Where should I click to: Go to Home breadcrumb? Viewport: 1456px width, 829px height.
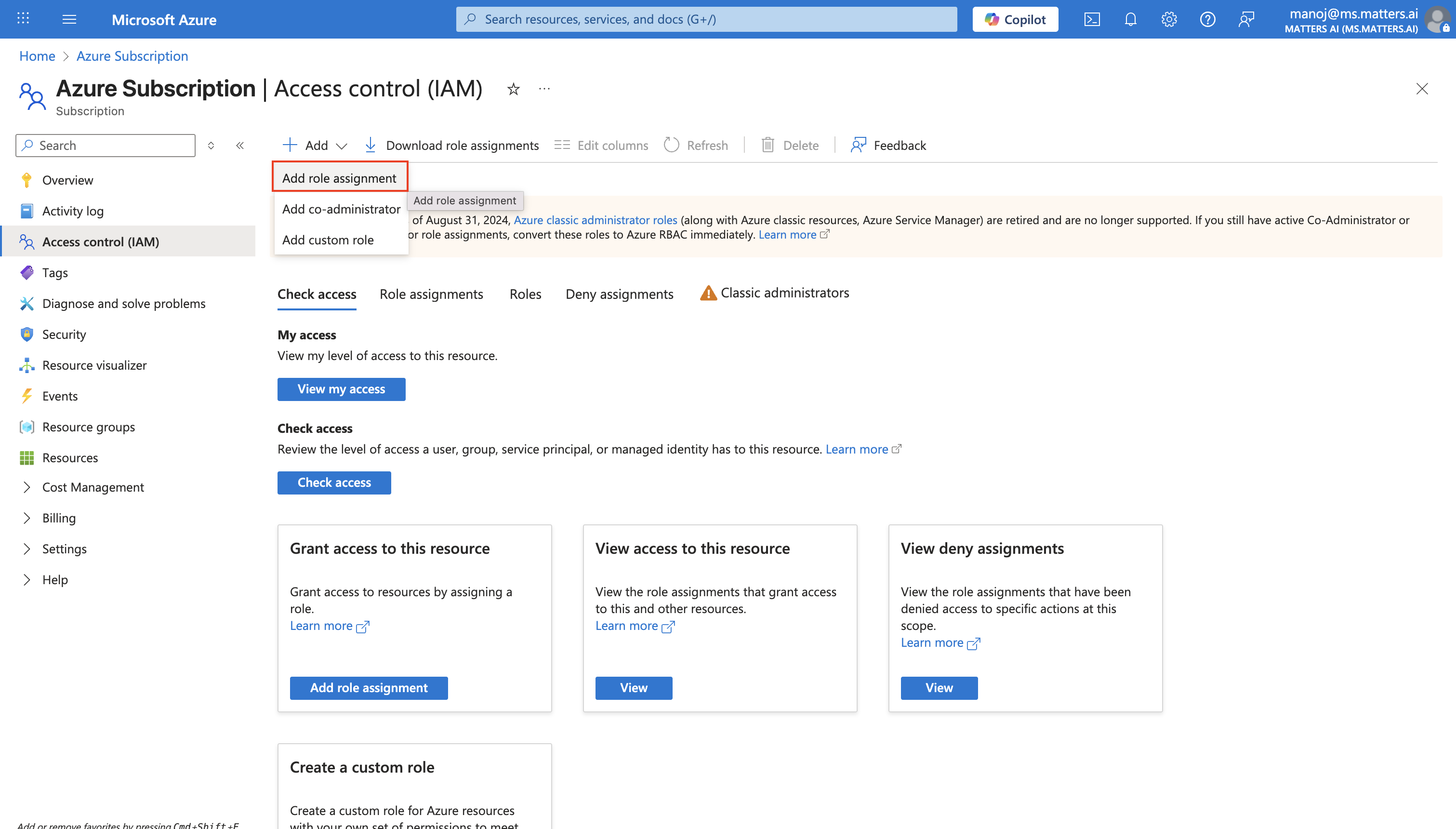click(x=37, y=56)
